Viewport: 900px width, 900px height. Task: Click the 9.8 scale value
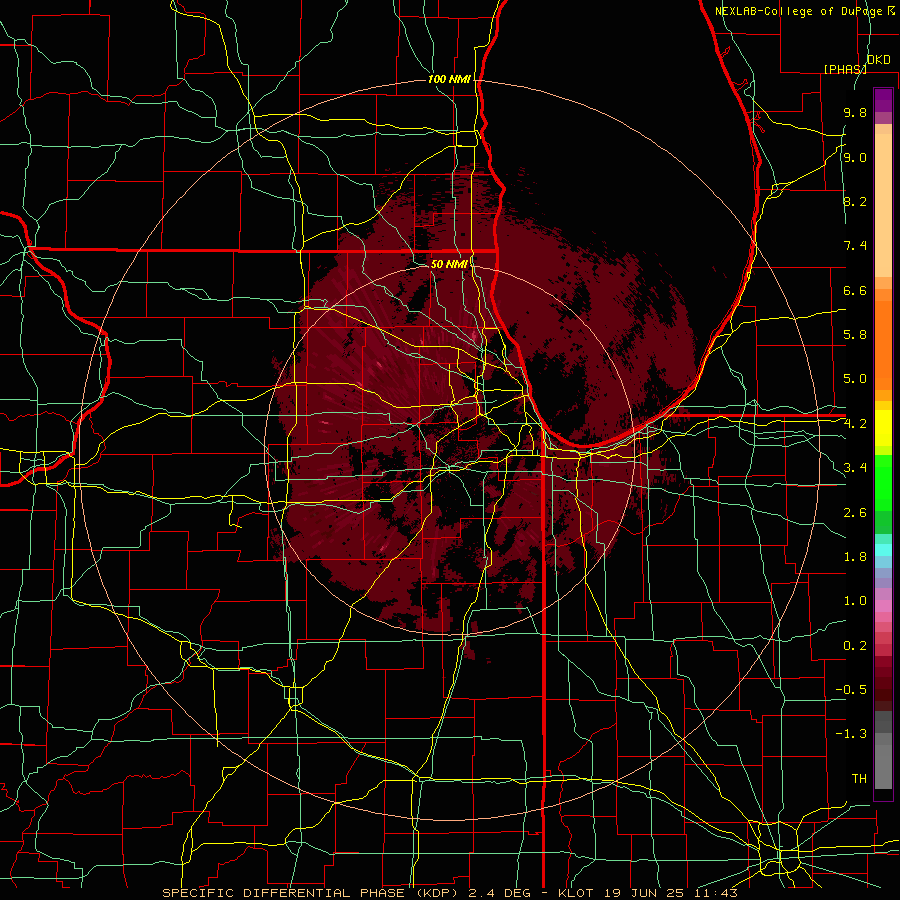[855, 112]
